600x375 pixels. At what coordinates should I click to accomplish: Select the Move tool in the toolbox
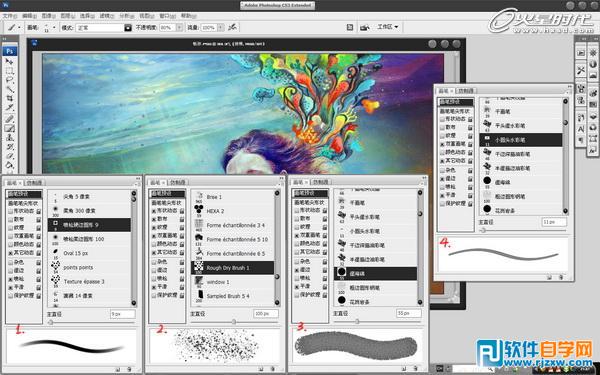click(x=10, y=62)
